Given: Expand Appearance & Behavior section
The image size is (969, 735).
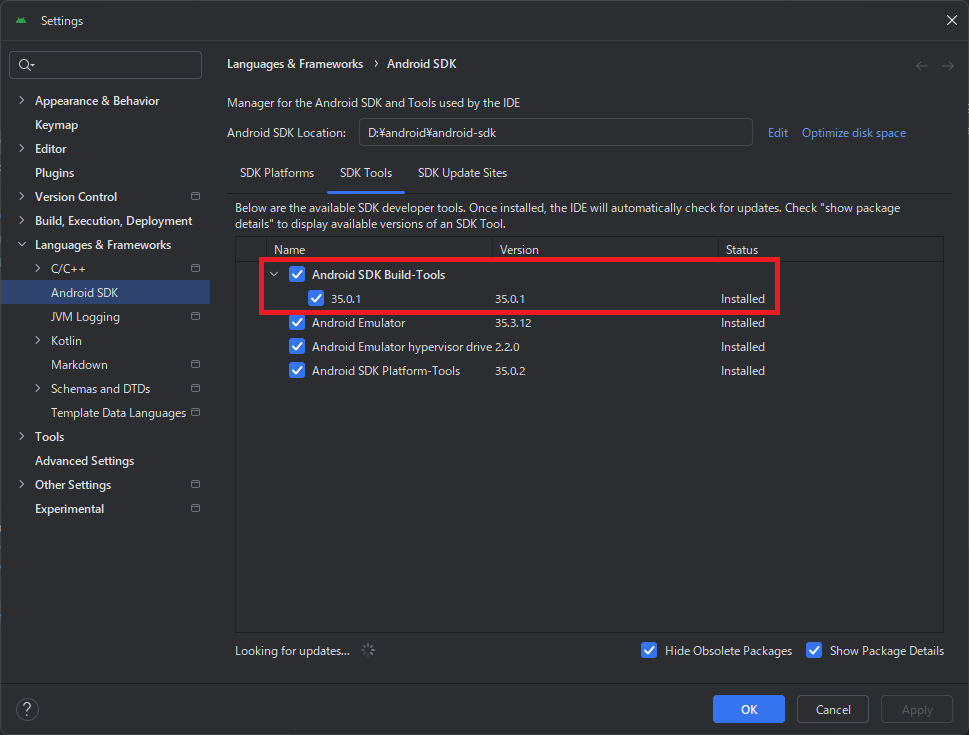Looking at the screenshot, I should click(22, 101).
